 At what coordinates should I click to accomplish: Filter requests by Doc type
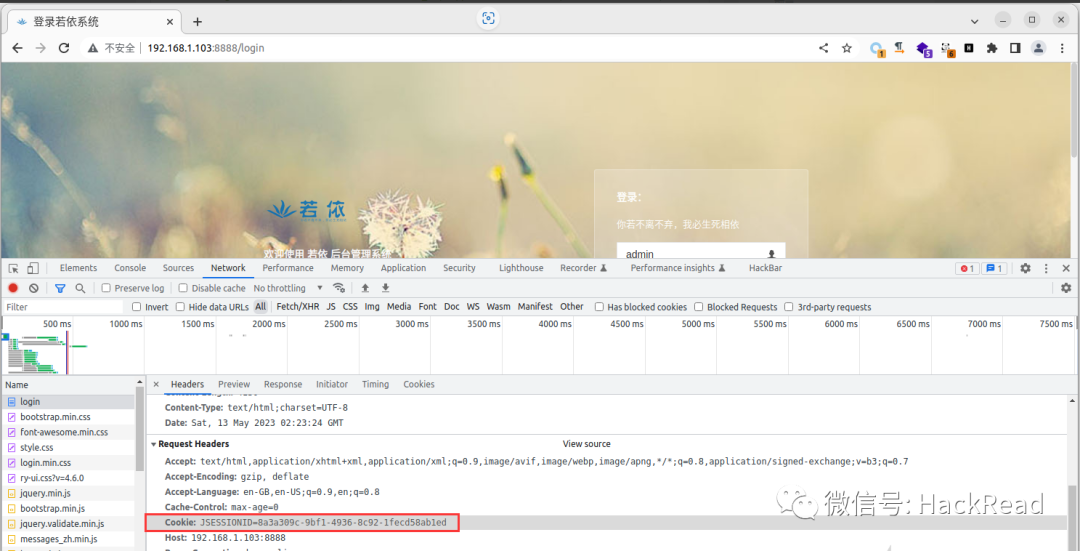click(452, 307)
